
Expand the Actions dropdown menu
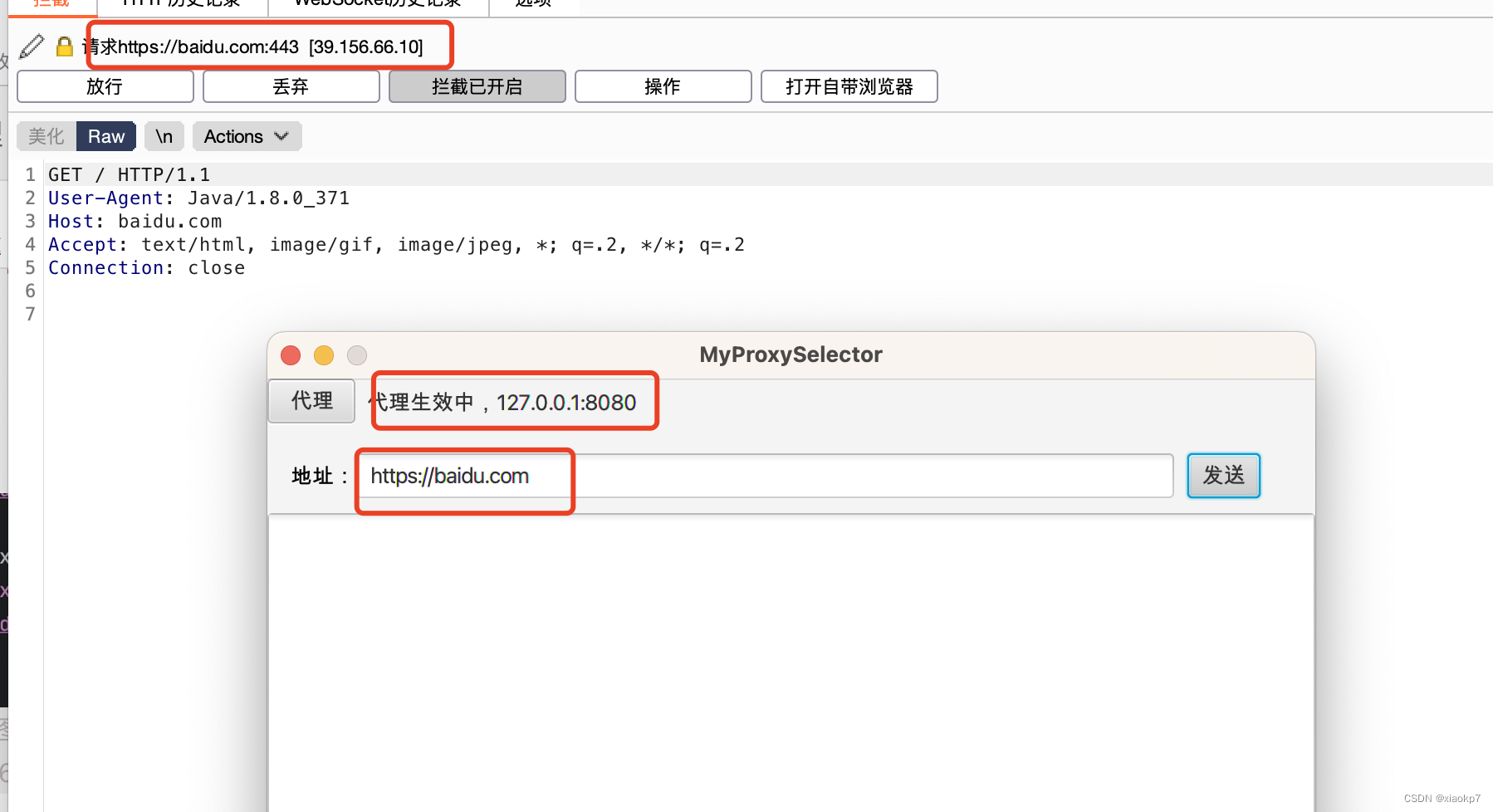[247, 136]
